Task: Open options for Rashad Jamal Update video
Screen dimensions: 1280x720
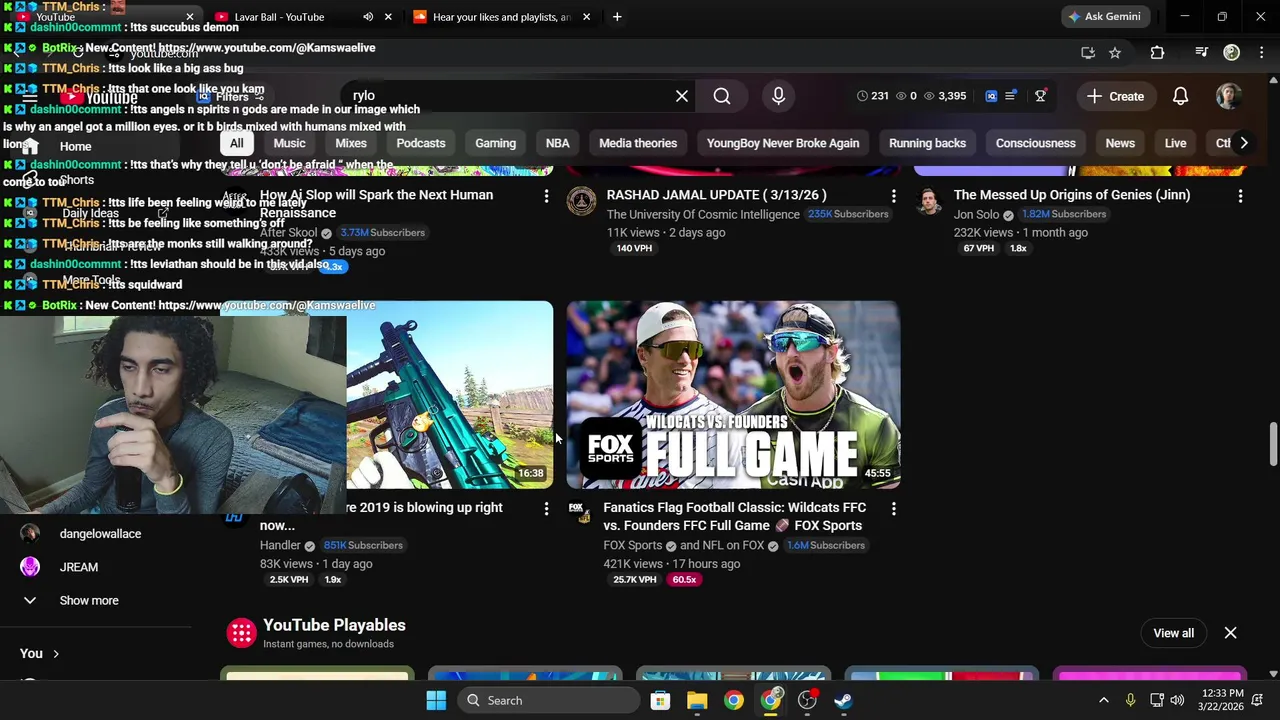Action: (893, 196)
